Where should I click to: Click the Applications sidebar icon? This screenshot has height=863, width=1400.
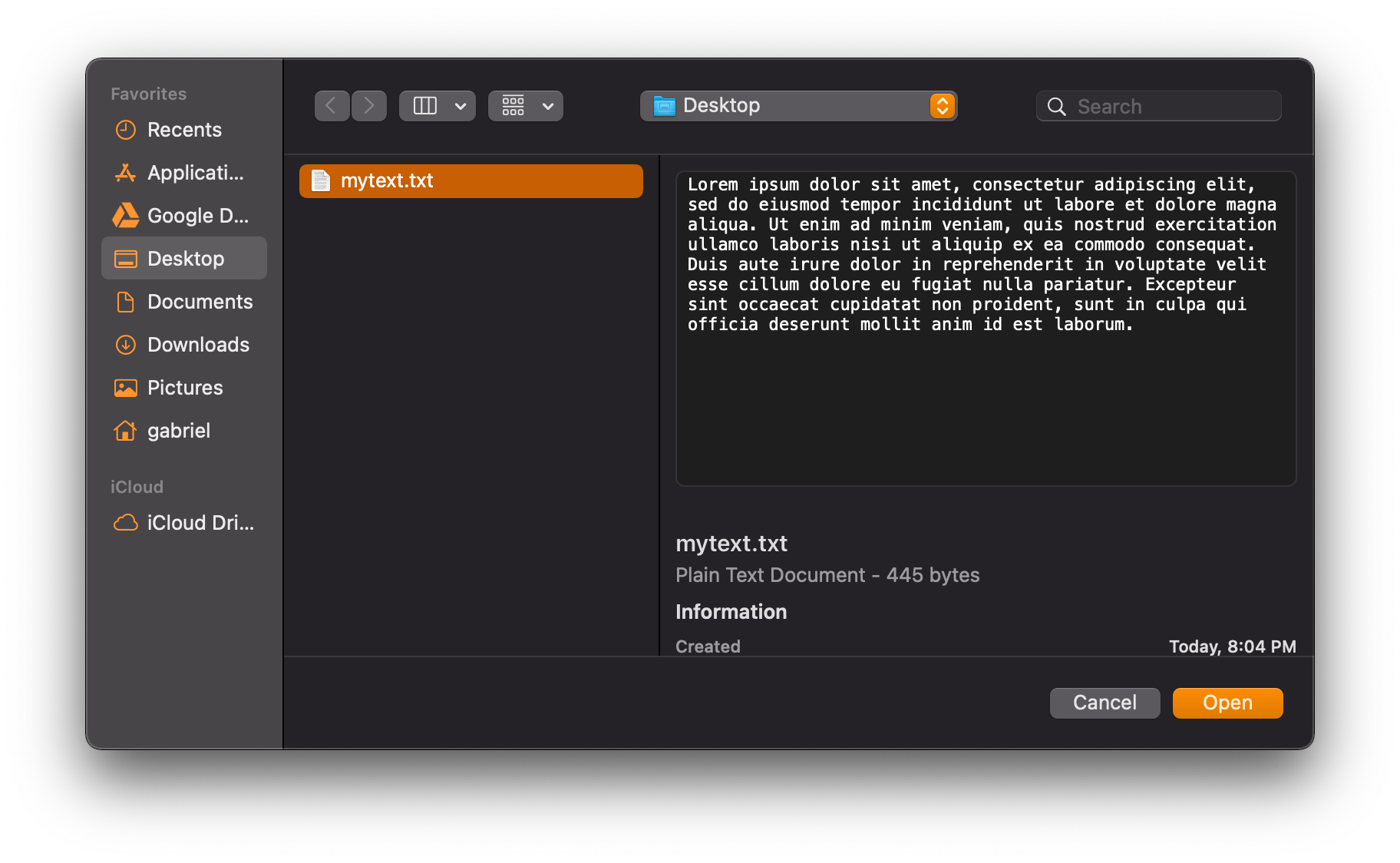[125, 173]
